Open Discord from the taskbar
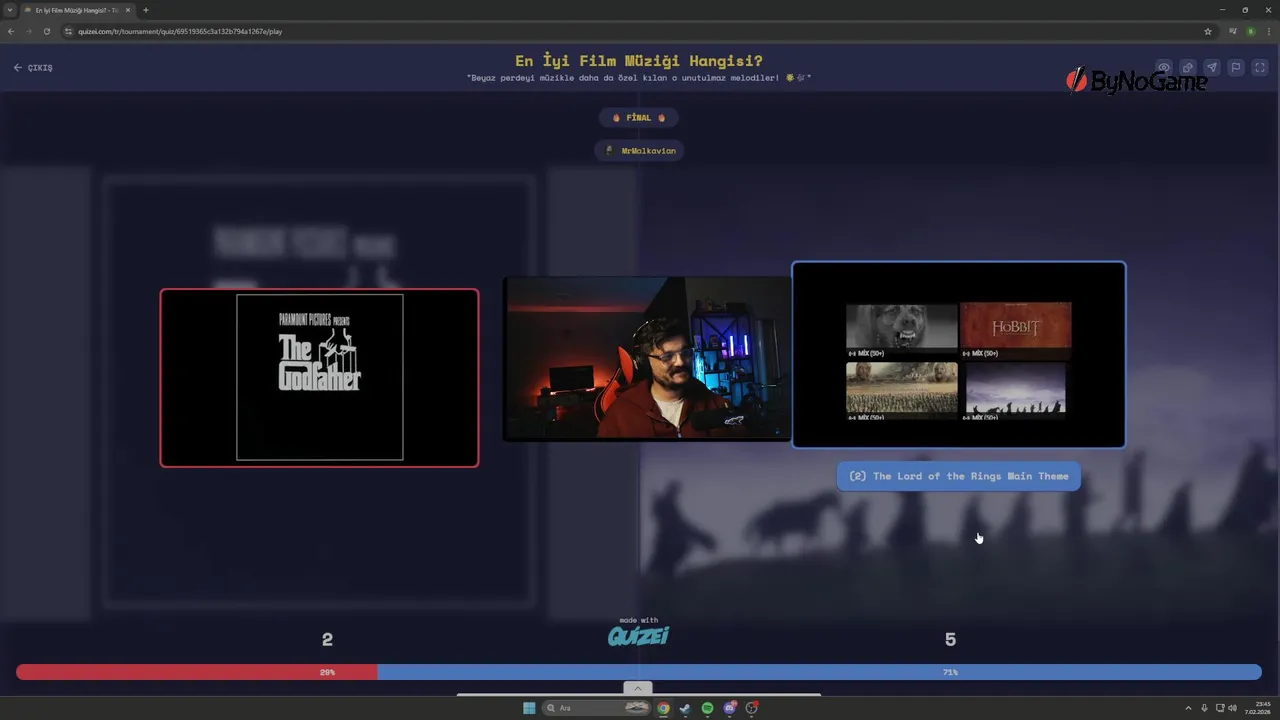 tap(730, 708)
